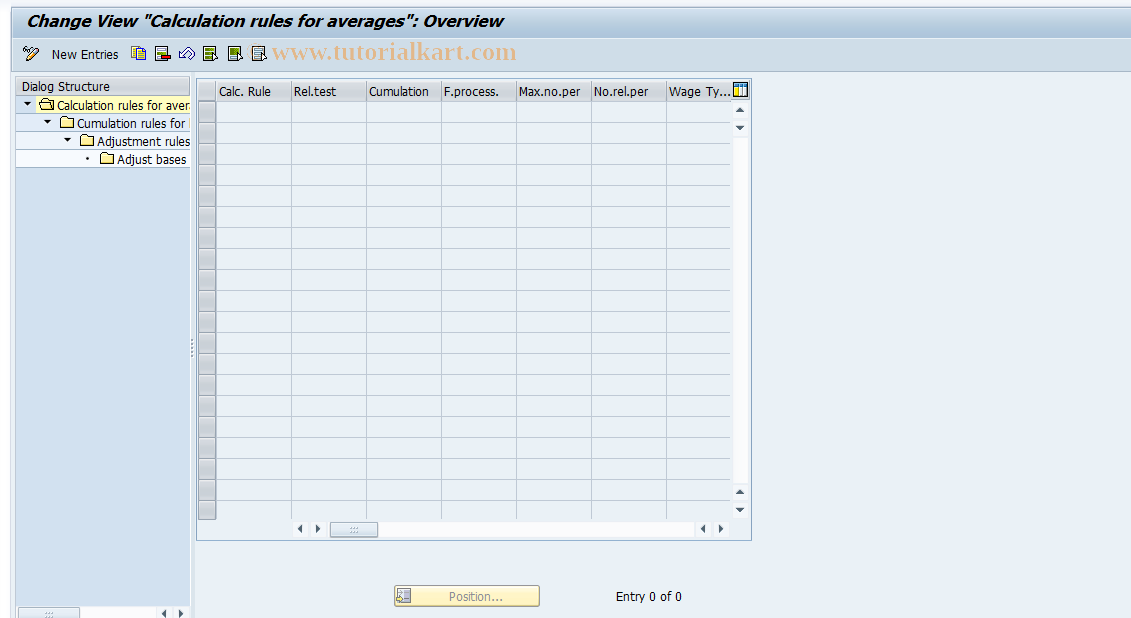Click table horizontal scroll right arrow at right end
This screenshot has height=618, width=1131.
point(721,529)
